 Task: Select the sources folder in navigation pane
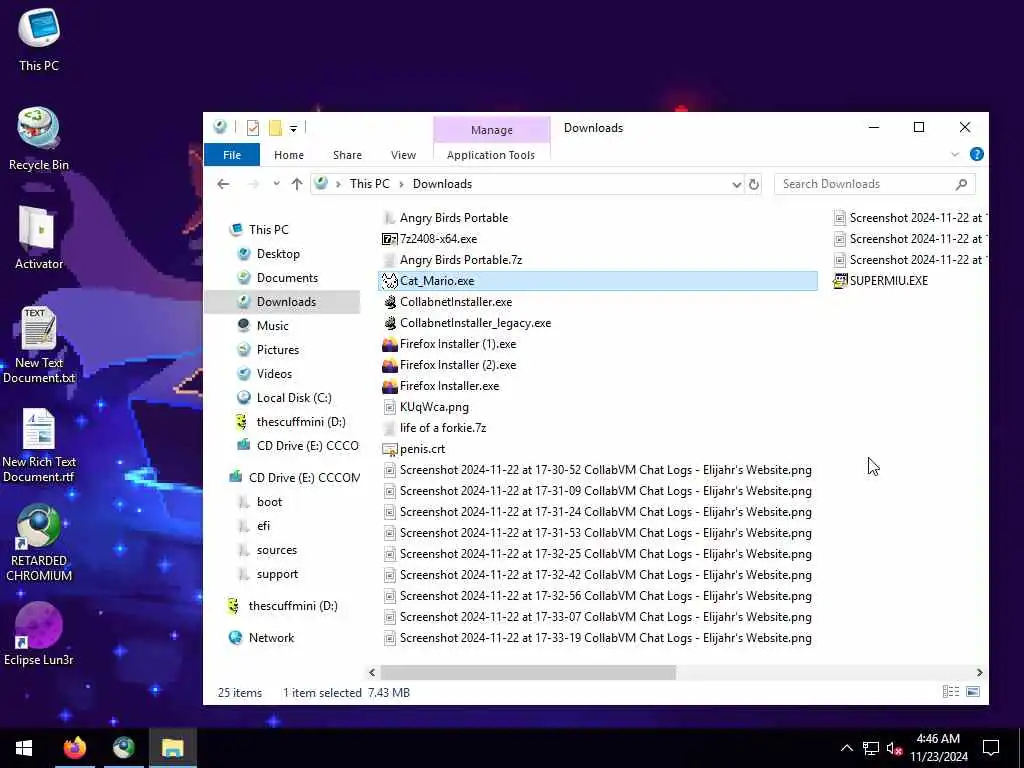pyautogui.click(x=277, y=551)
